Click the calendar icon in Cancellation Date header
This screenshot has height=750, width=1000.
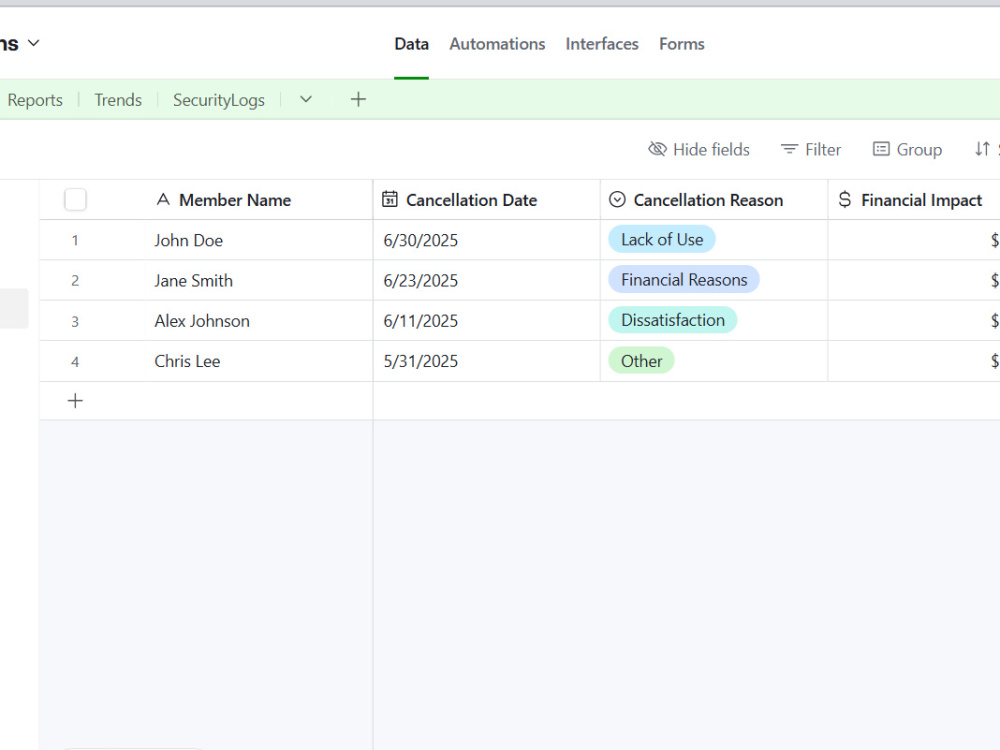[x=390, y=200]
